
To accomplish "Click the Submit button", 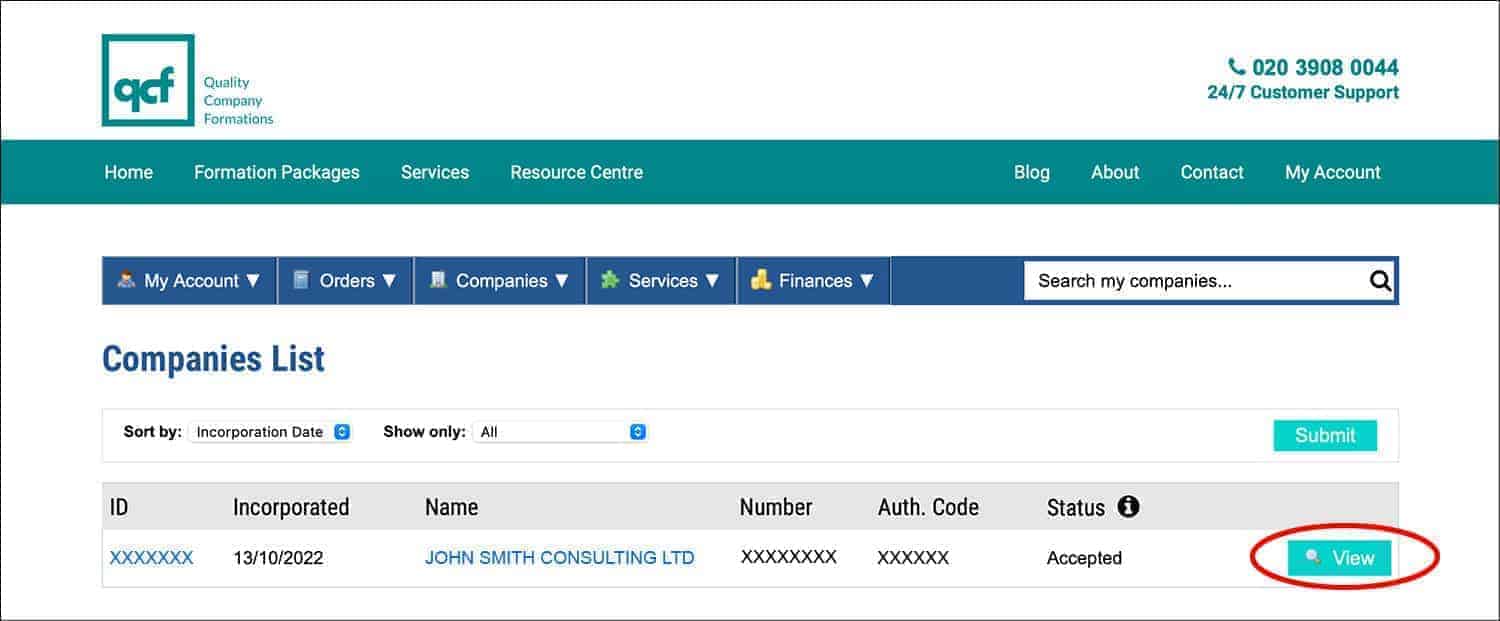I will (x=1325, y=435).
